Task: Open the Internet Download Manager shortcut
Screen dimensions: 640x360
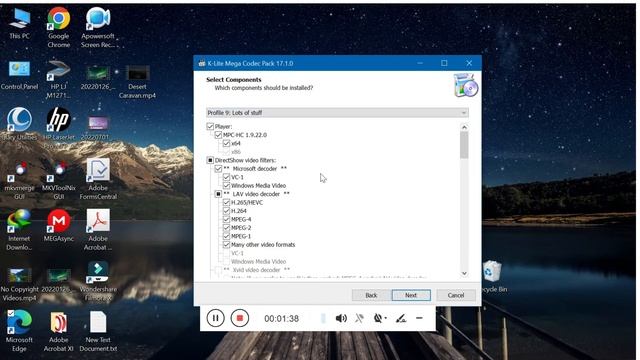Action: click(x=19, y=229)
